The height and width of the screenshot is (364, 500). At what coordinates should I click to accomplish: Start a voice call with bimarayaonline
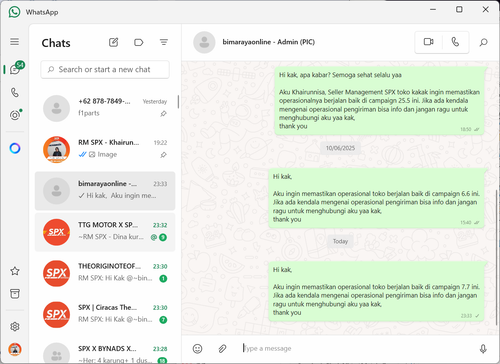point(455,42)
